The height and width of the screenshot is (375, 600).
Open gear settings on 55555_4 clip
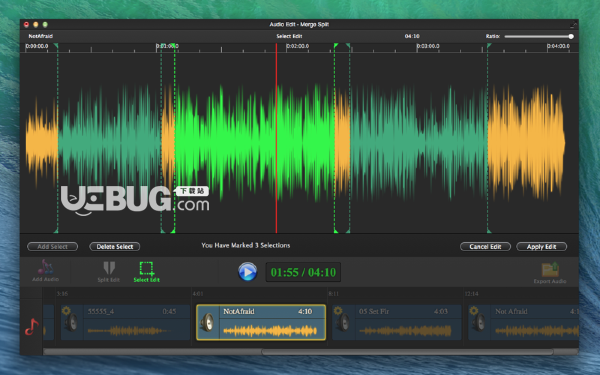pyautogui.click(x=66, y=310)
